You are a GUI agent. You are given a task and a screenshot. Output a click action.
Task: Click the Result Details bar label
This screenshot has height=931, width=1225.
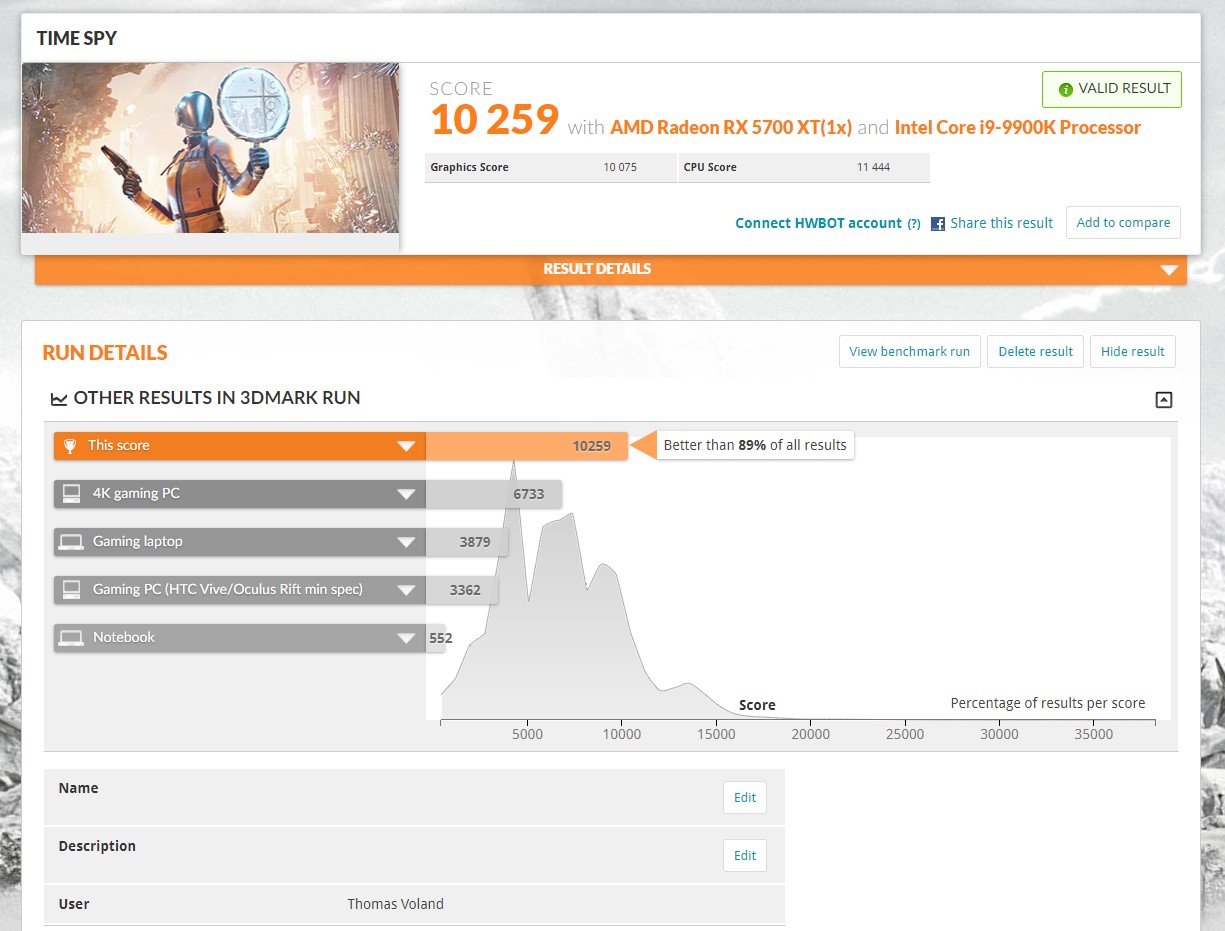tap(597, 269)
